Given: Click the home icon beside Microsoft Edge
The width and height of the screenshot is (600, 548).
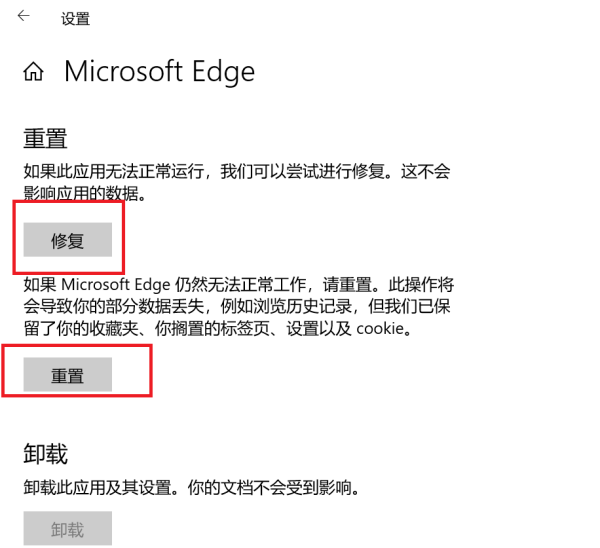Looking at the screenshot, I should pos(34,72).
